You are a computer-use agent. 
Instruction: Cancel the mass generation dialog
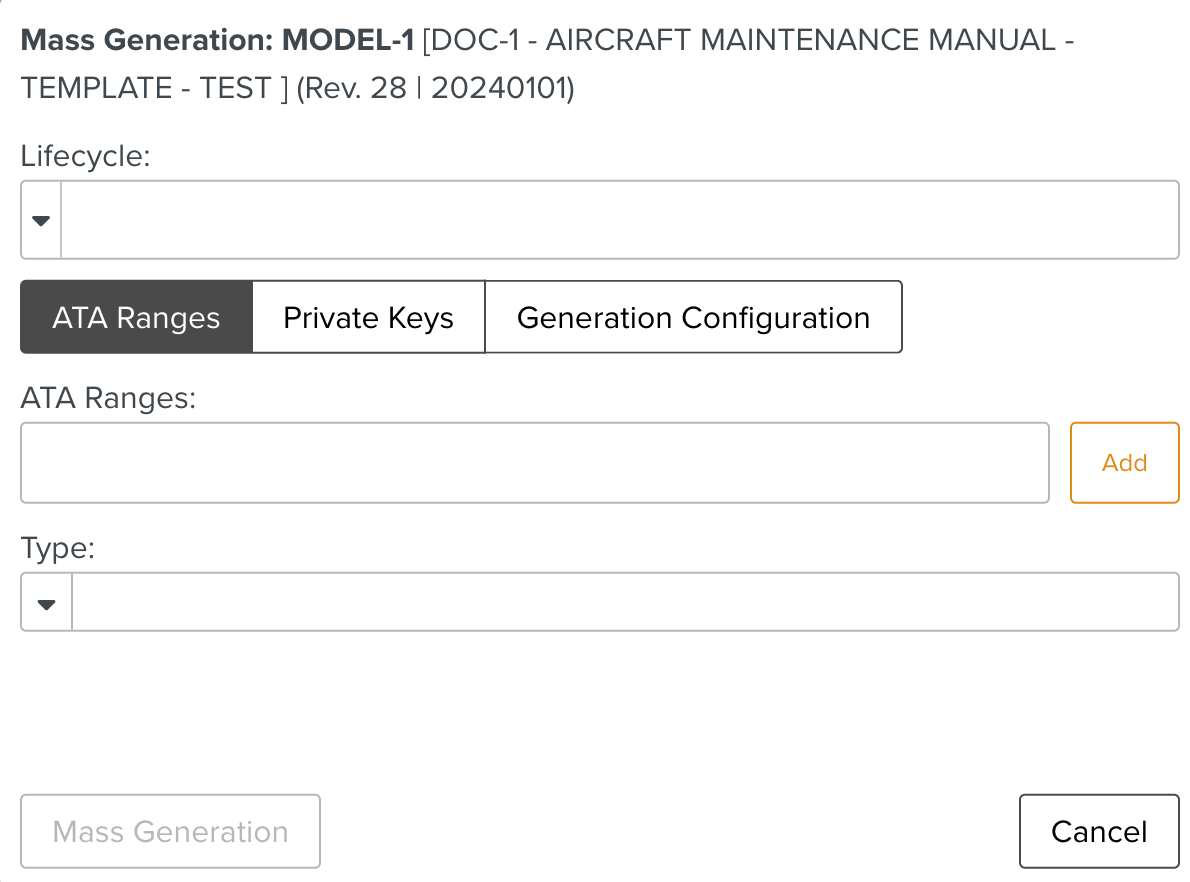(x=1099, y=832)
